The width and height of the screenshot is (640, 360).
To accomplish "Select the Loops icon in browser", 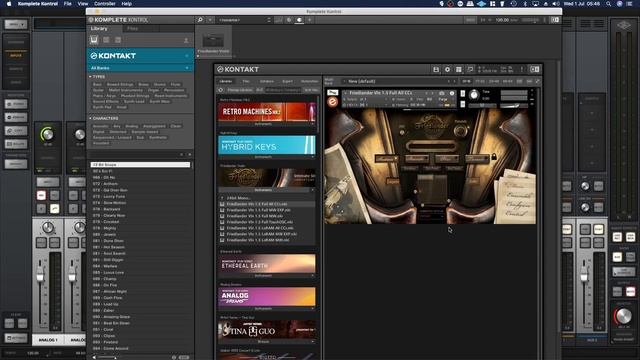I will (x=106, y=40).
